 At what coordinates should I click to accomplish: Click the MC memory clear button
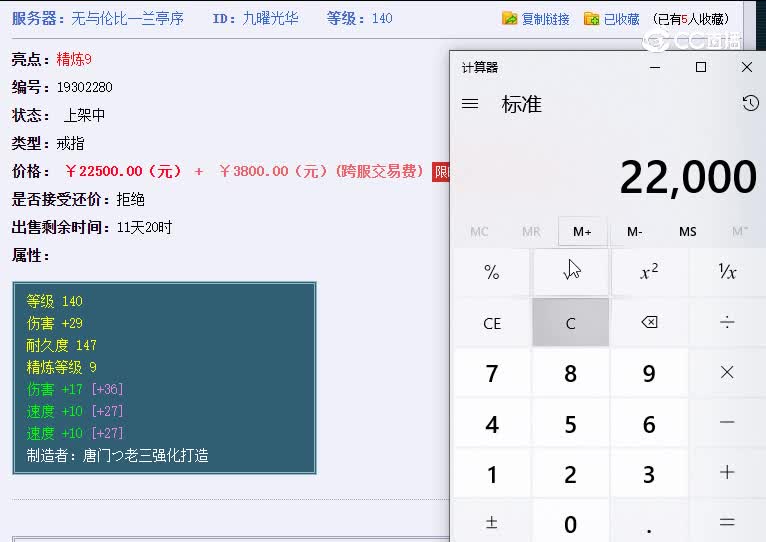point(479,232)
